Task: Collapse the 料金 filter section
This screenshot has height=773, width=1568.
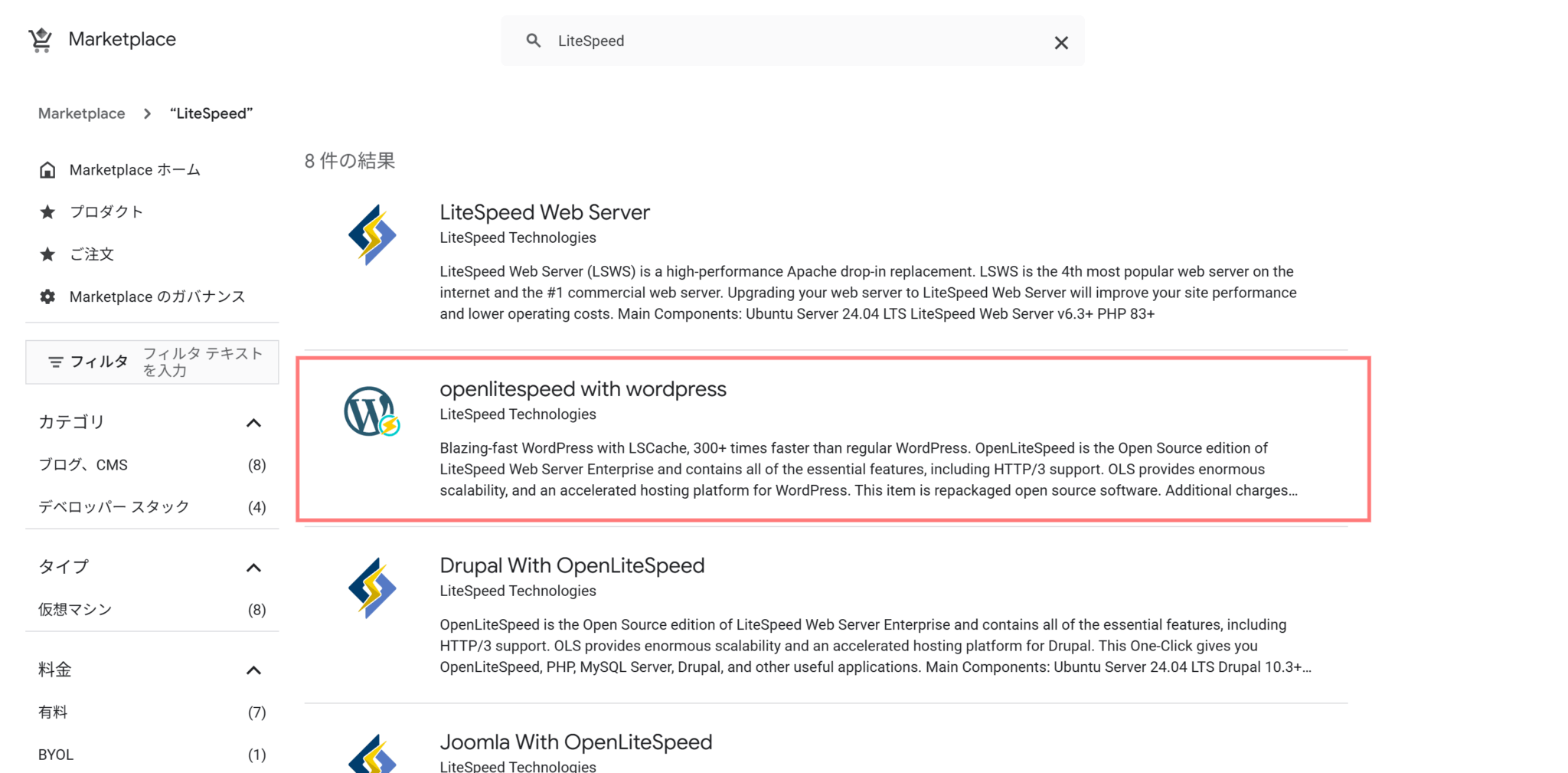Action: (x=255, y=670)
